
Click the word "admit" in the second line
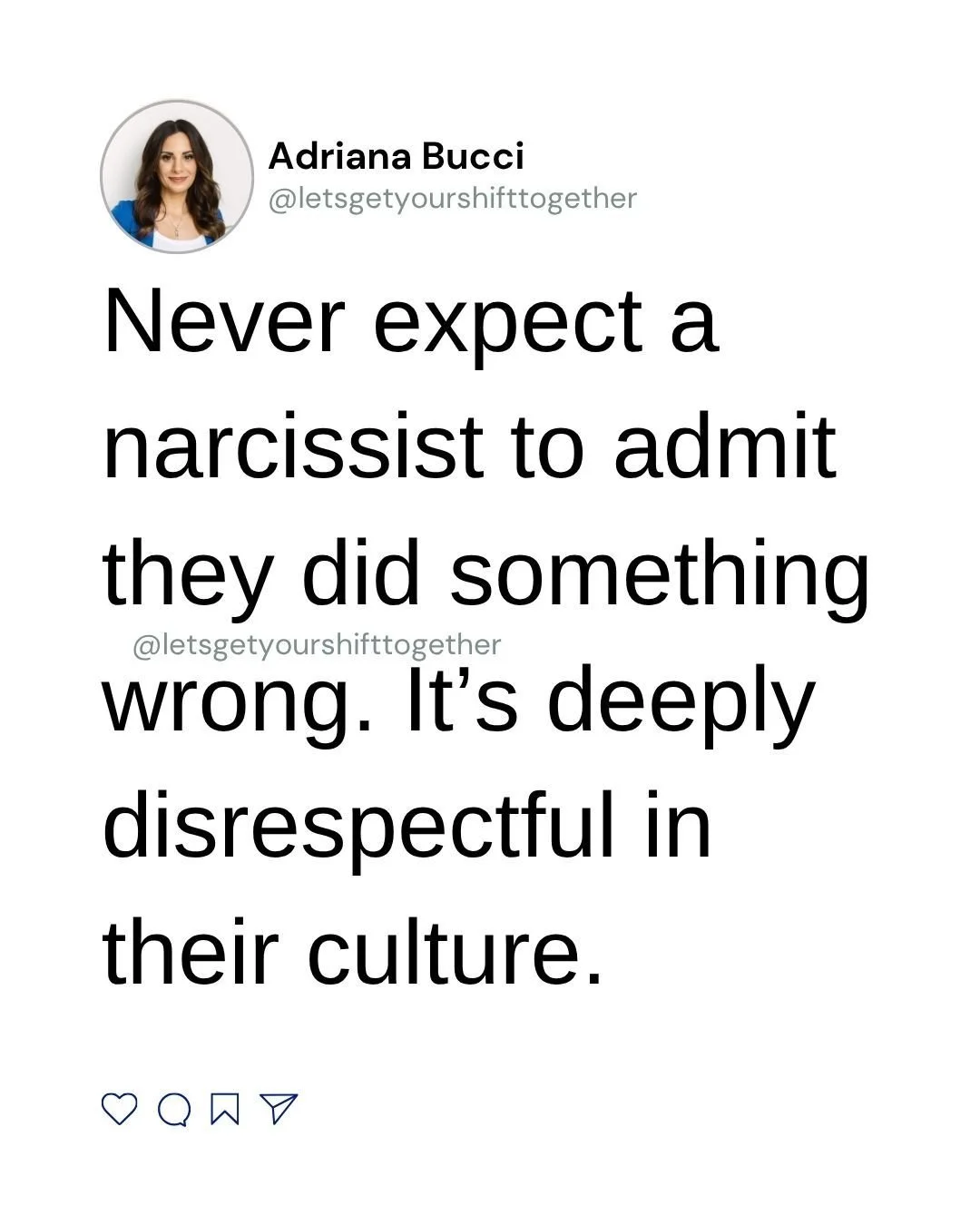tap(725, 446)
